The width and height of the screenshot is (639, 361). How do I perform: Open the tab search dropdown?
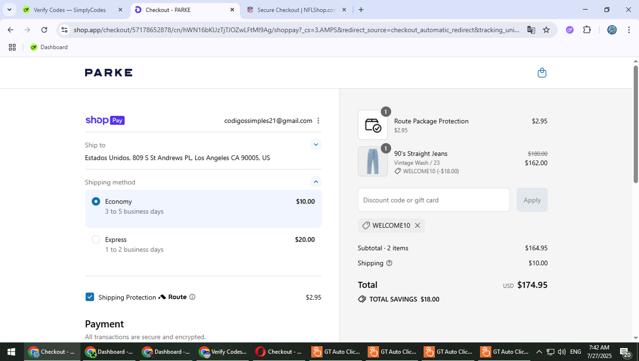coord(9,10)
